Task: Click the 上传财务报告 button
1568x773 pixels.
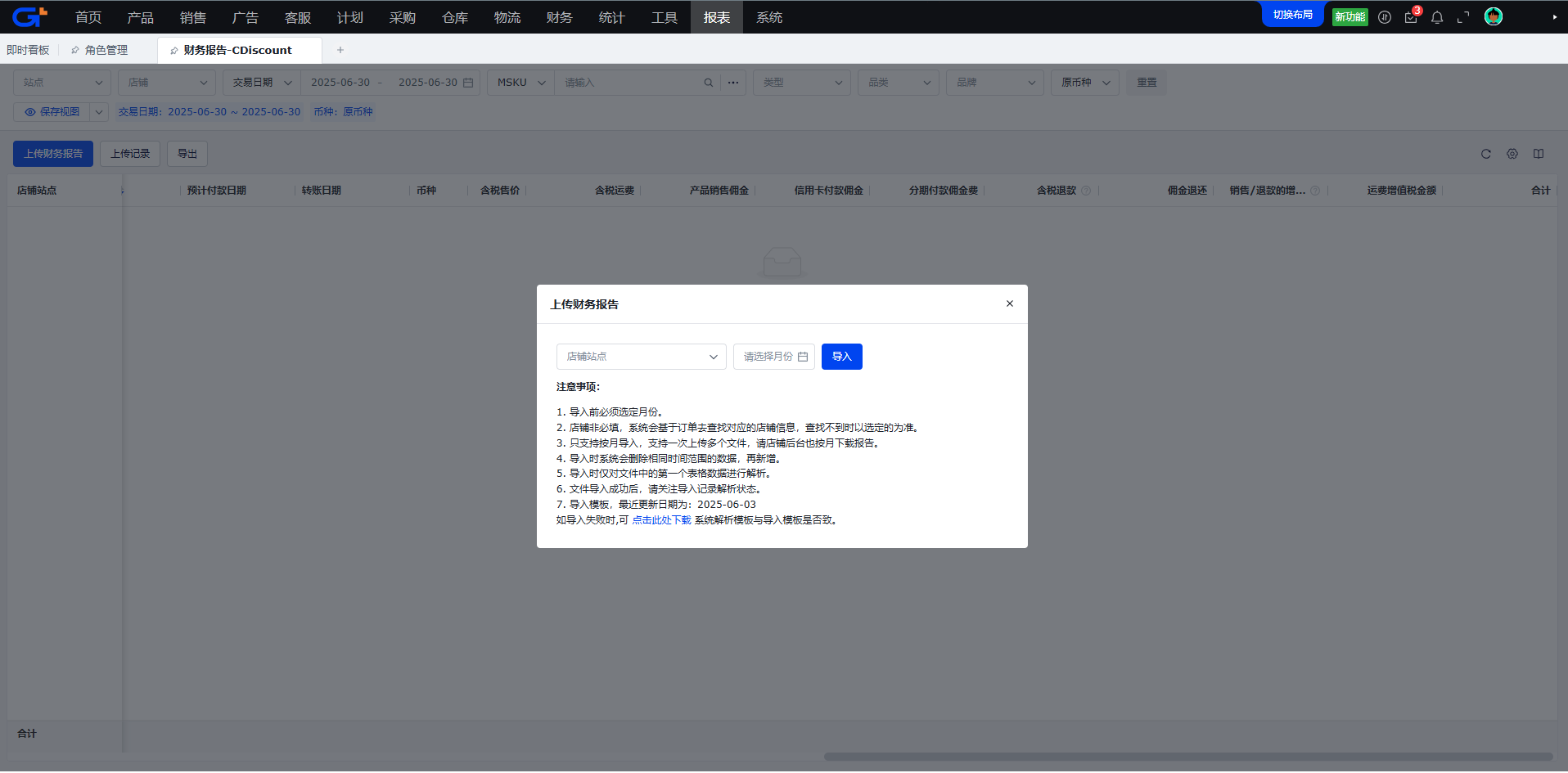Action: click(x=53, y=154)
